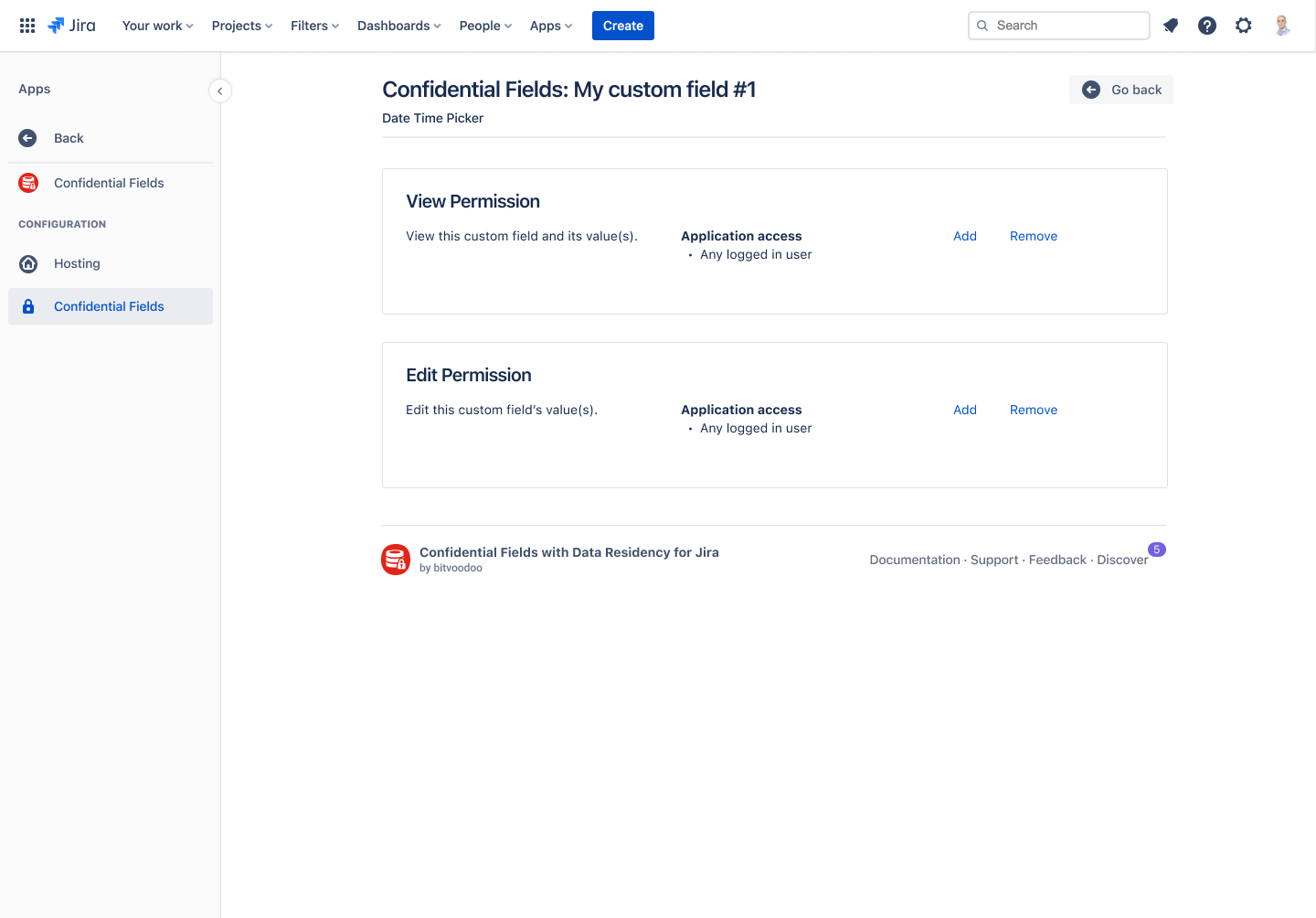Open your profile avatar menu

pyautogui.click(x=1281, y=25)
